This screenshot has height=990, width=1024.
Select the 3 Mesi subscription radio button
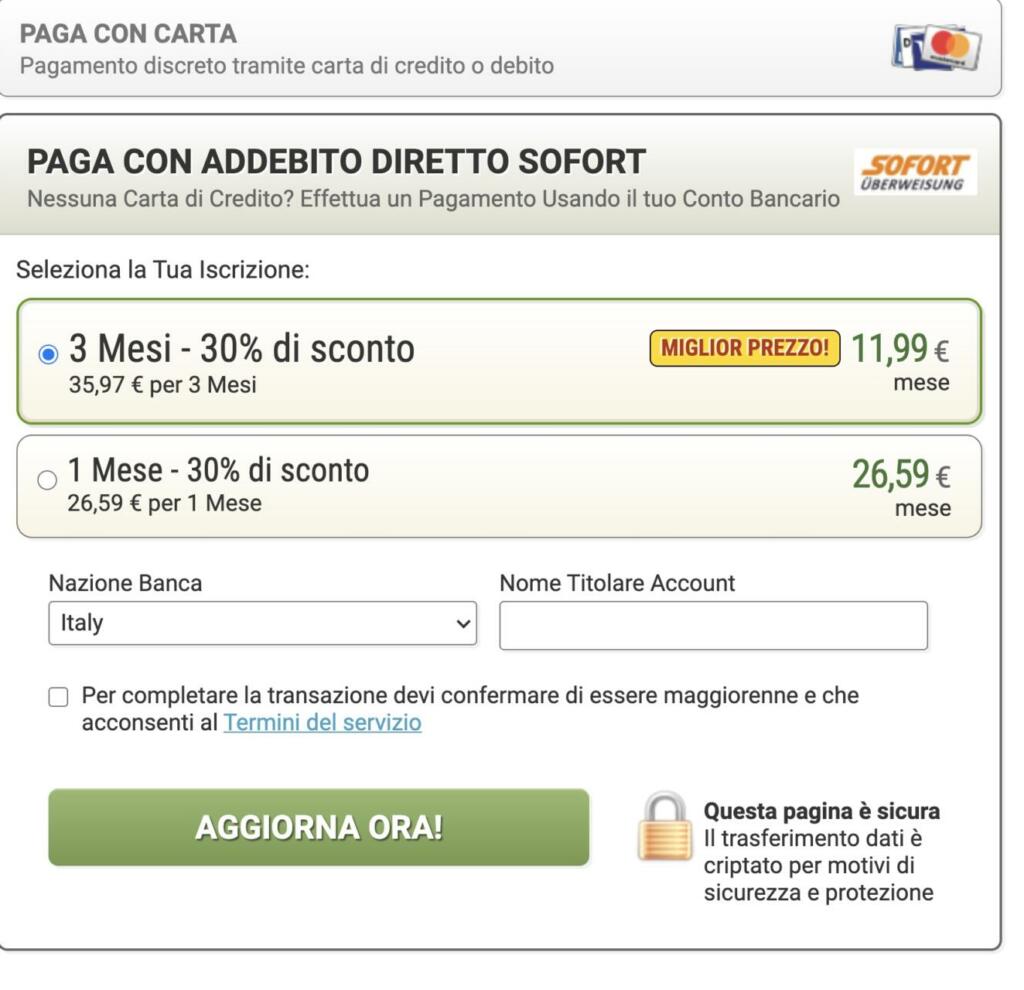pyautogui.click(x=47, y=355)
